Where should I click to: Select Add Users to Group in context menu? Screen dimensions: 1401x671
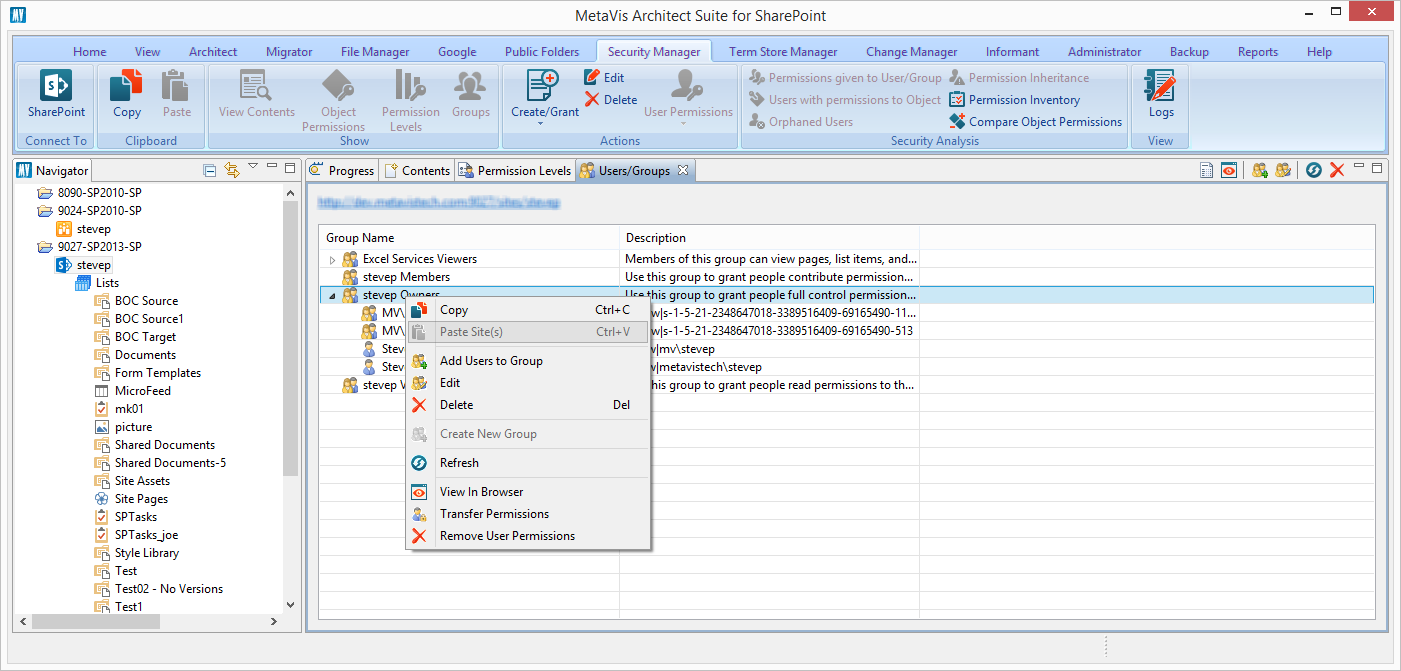491,361
